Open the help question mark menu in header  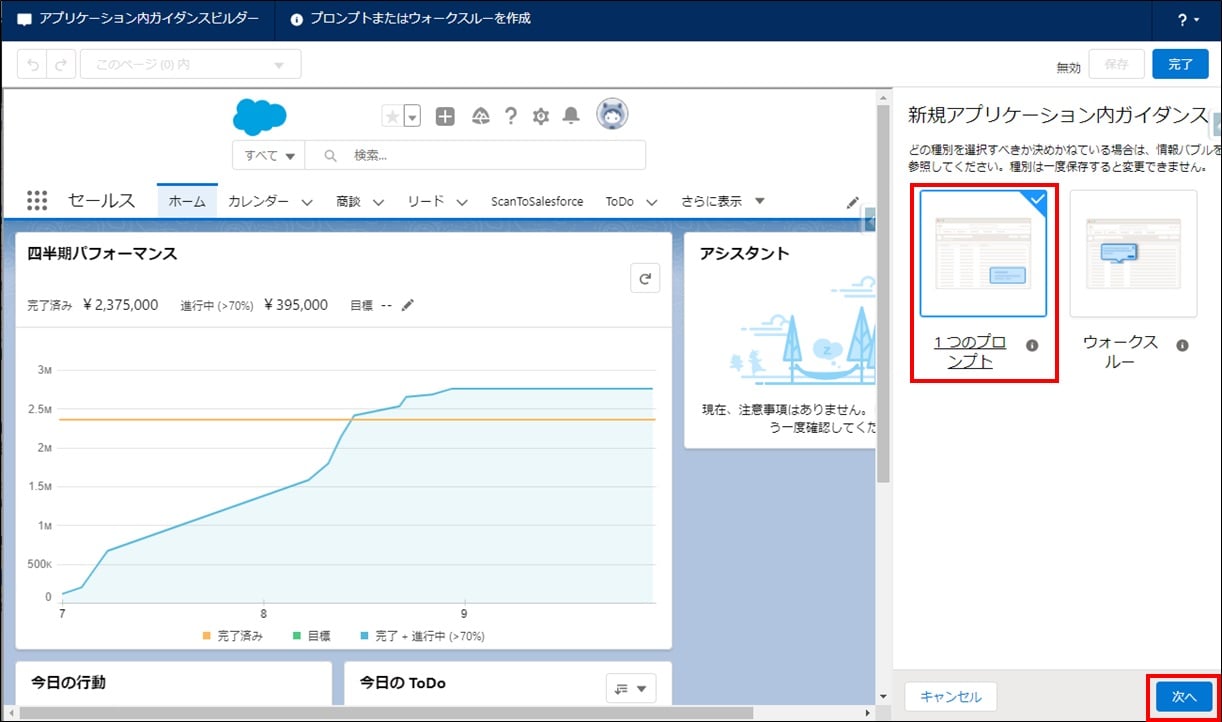pos(1188,20)
